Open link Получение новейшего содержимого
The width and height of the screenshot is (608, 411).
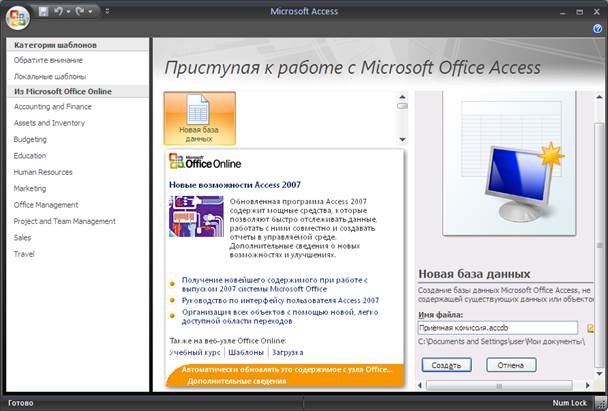(x=275, y=284)
